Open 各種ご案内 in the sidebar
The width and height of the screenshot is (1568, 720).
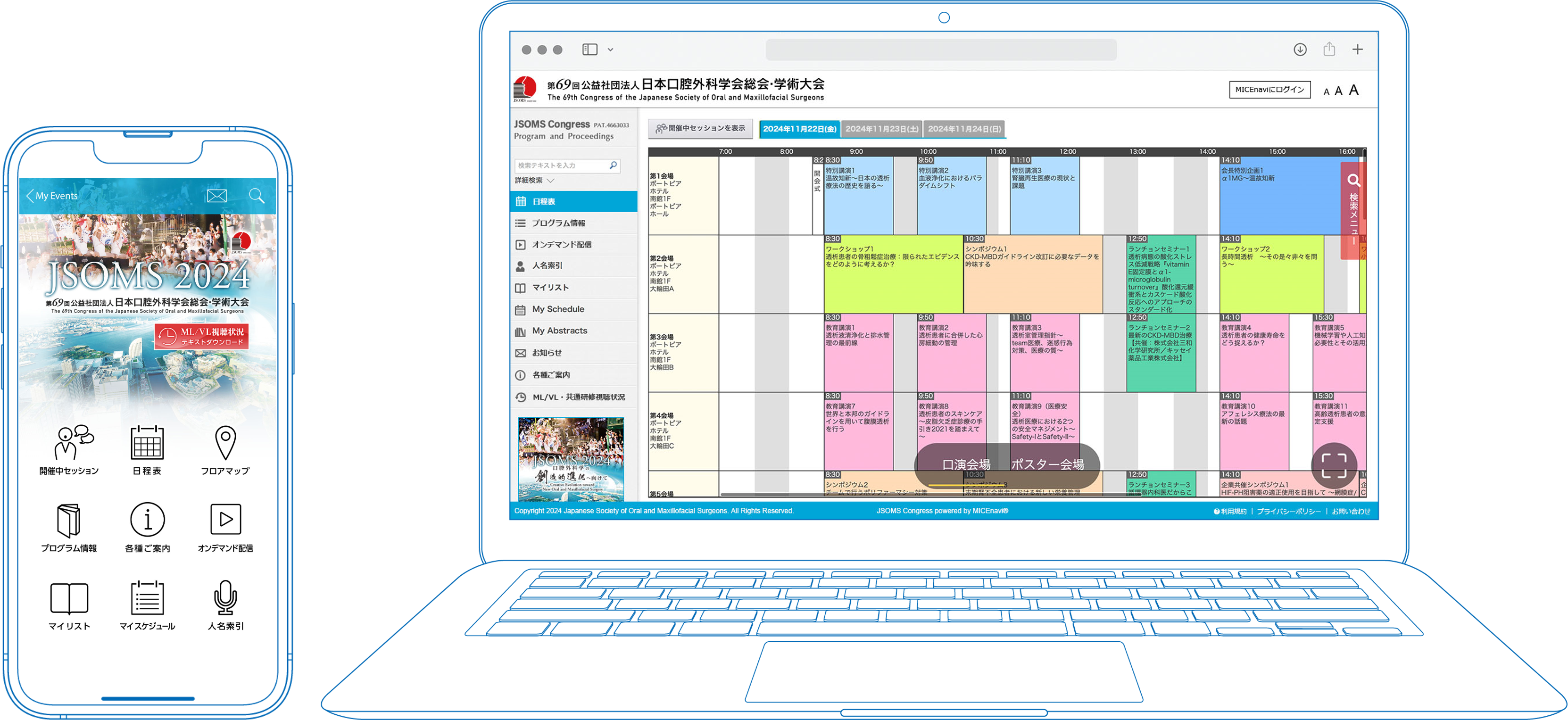click(573, 375)
